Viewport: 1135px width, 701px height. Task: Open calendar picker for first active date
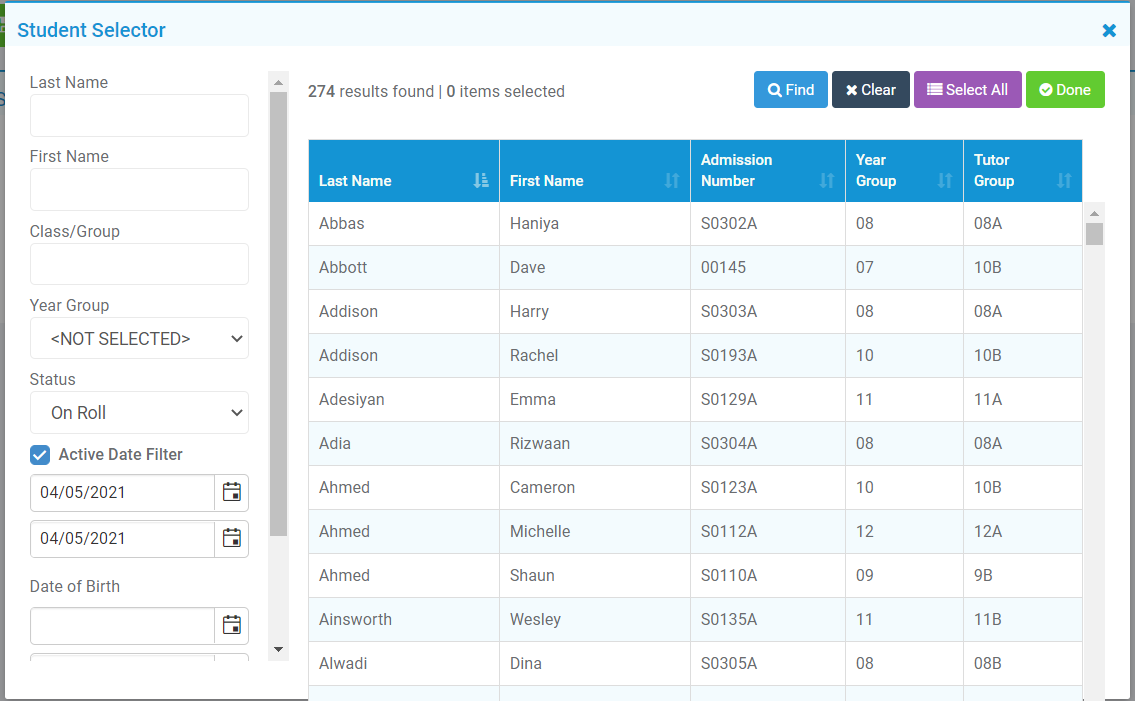click(231, 492)
